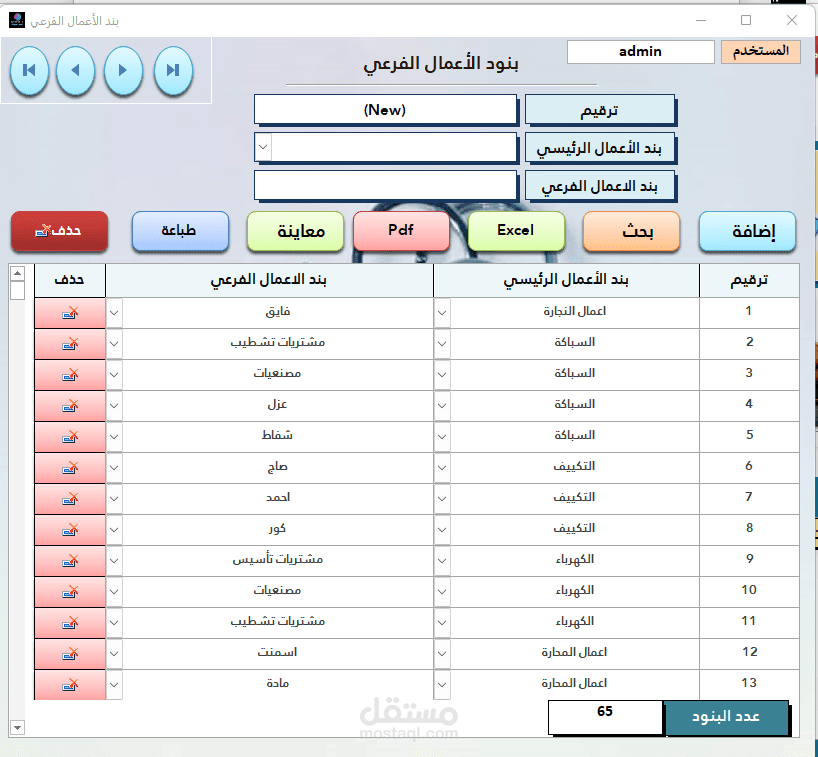The image size is (818, 757).
Task: Click the red حذف delete button
Action: (x=59, y=231)
